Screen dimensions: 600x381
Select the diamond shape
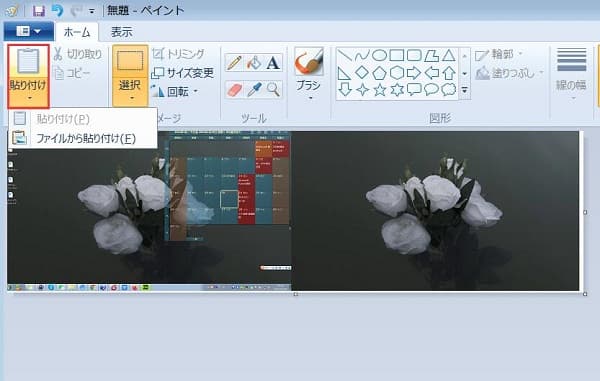pos(362,73)
